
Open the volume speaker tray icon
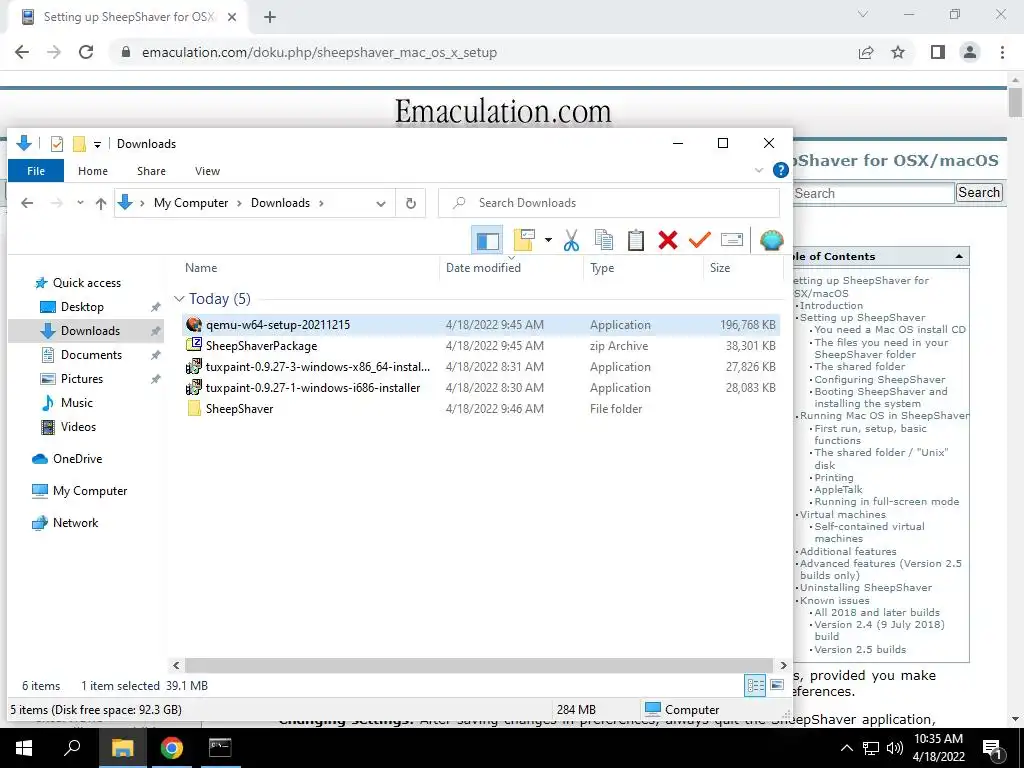point(894,748)
